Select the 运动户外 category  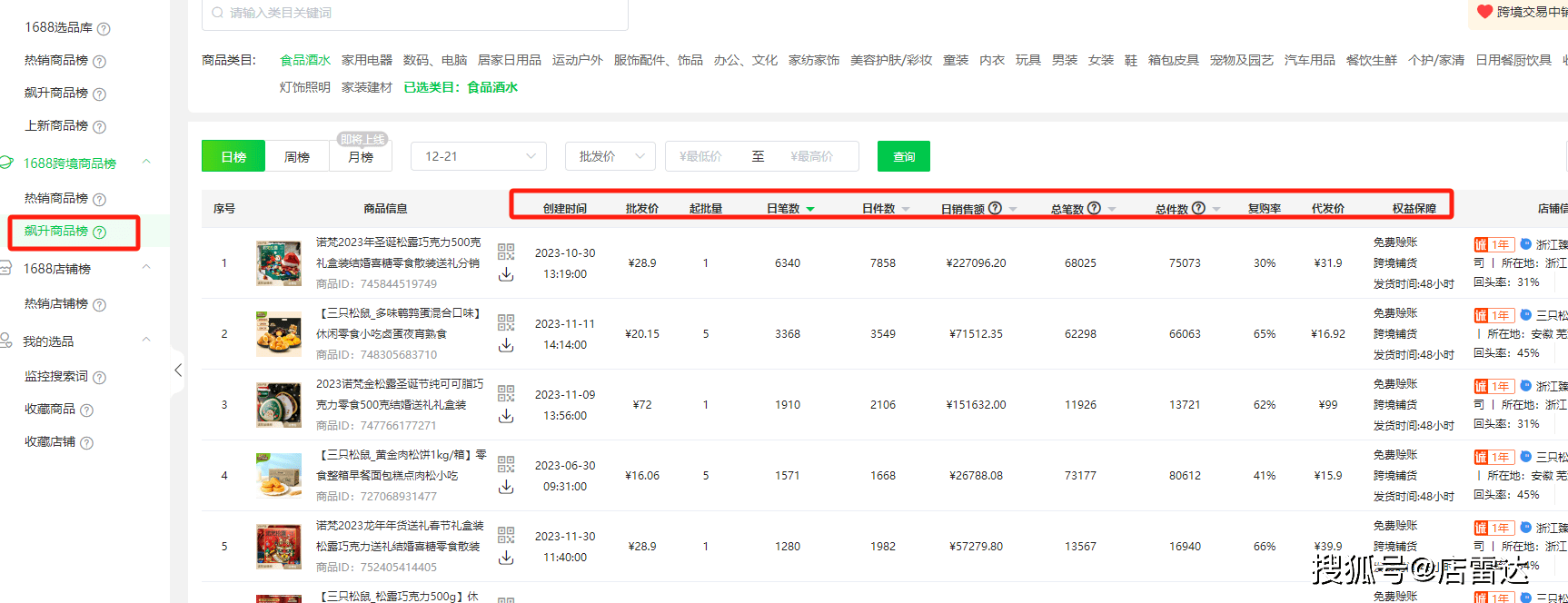578,60
